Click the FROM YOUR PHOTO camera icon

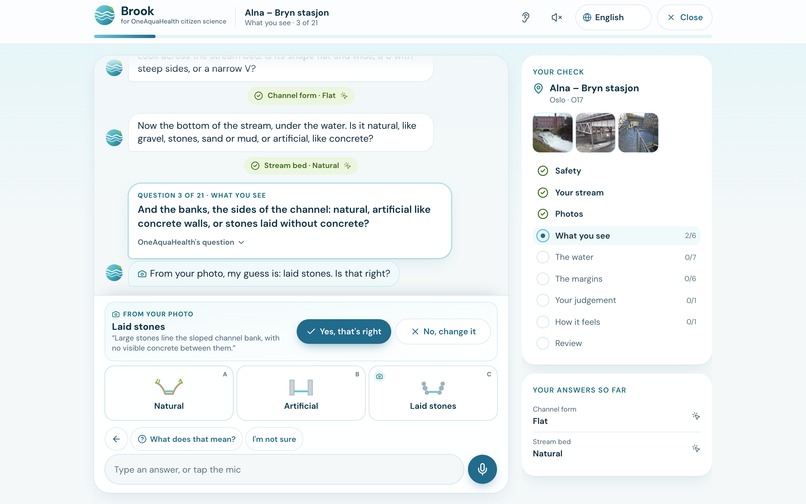[x=116, y=314]
